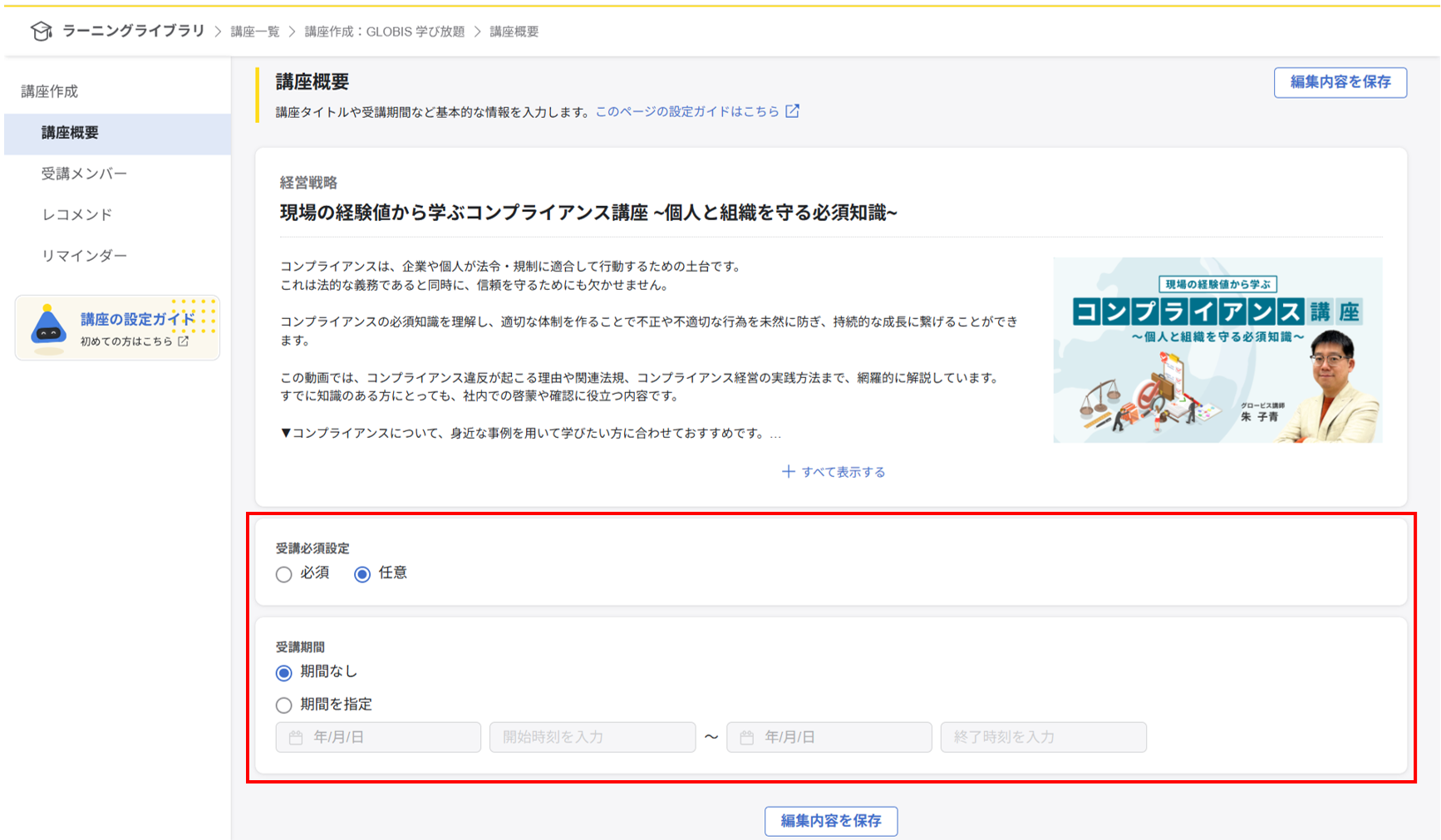Select the 必須 radio button
1441x840 pixels.
click(284, 574)
